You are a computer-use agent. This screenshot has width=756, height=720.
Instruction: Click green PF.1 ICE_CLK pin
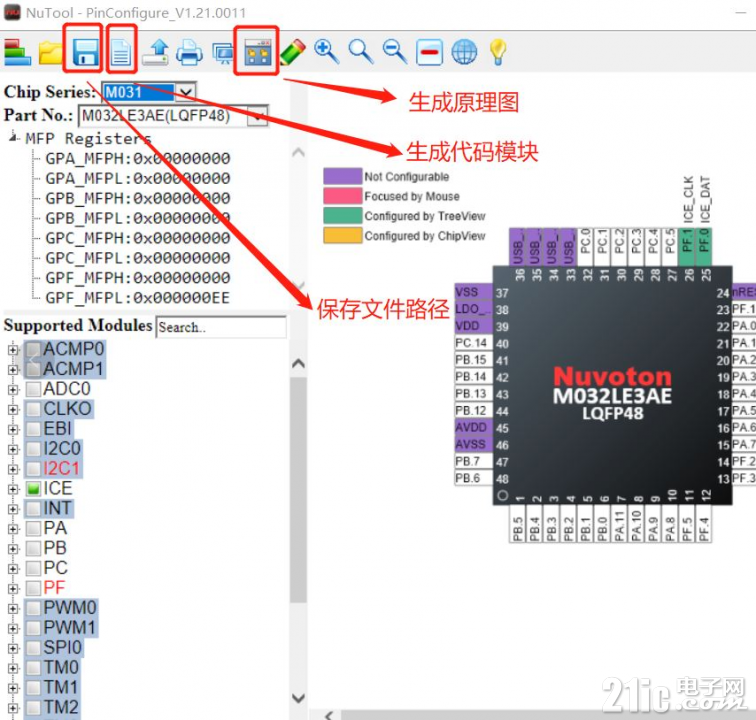point(687,247)
